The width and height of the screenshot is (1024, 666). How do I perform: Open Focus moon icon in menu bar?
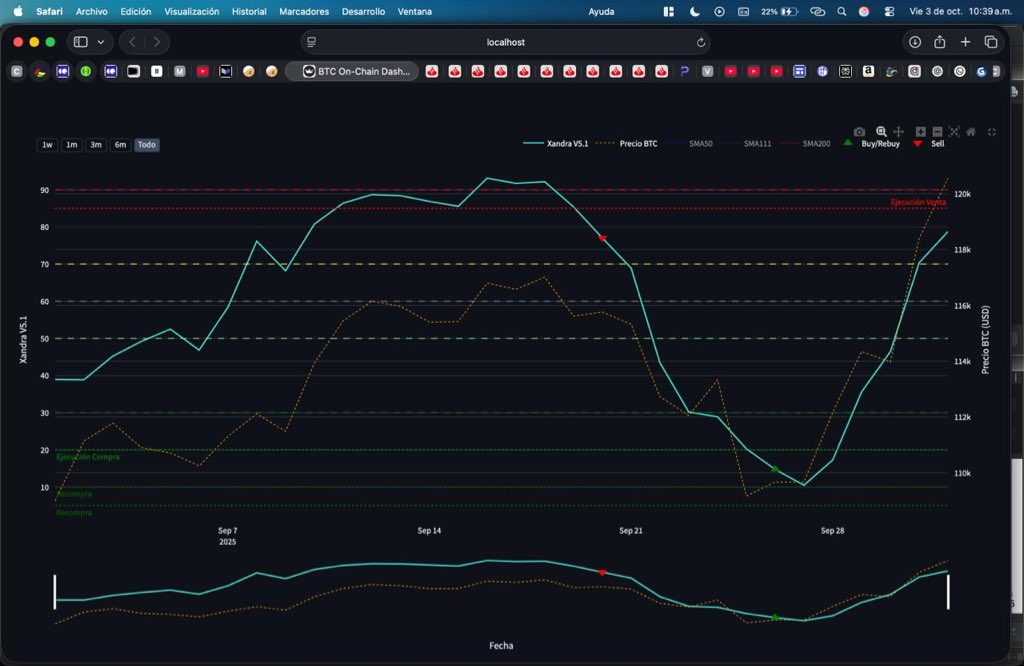tap(695, 12)
